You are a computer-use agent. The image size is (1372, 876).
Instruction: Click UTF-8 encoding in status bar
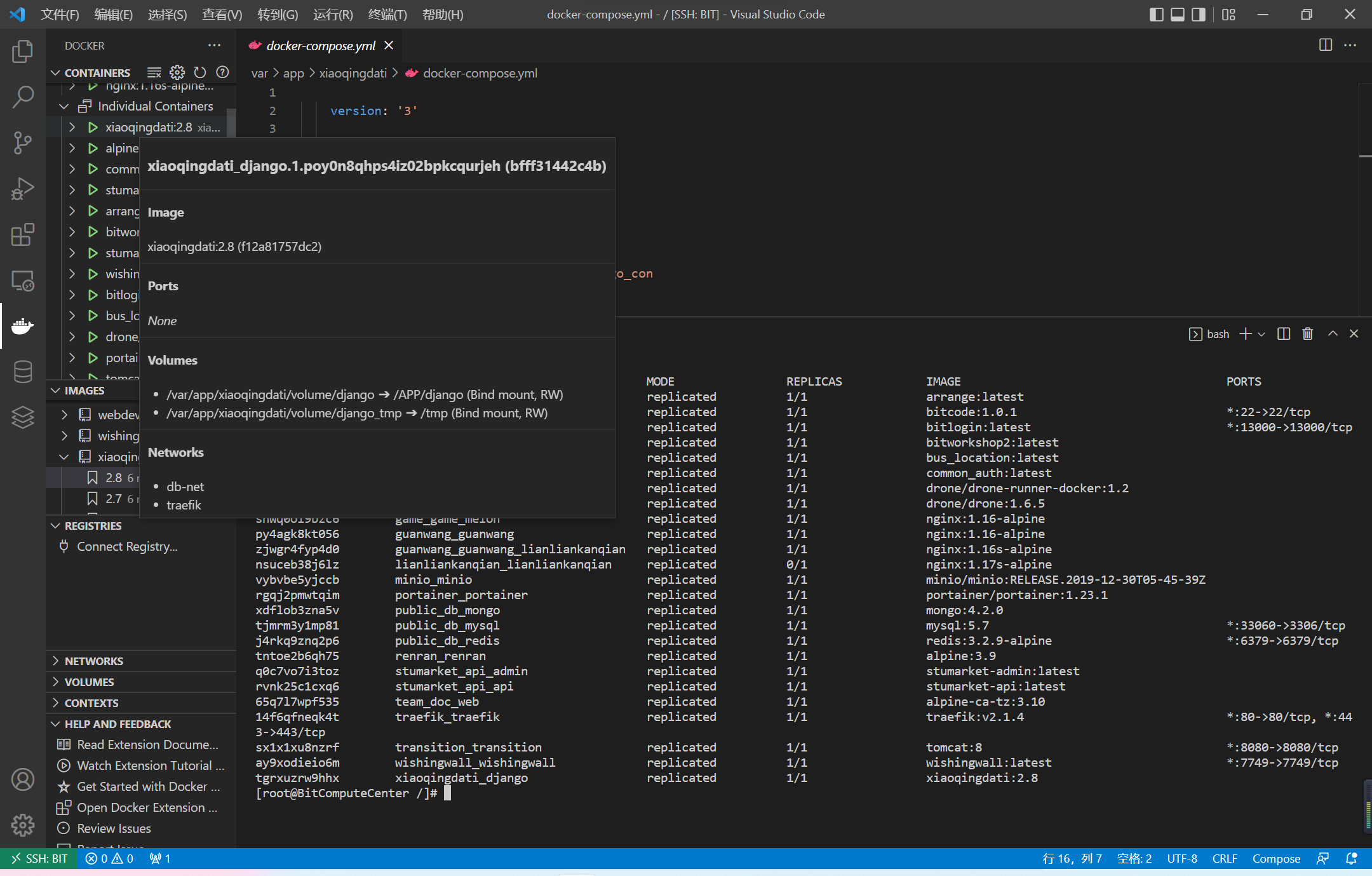(1181, 859)
